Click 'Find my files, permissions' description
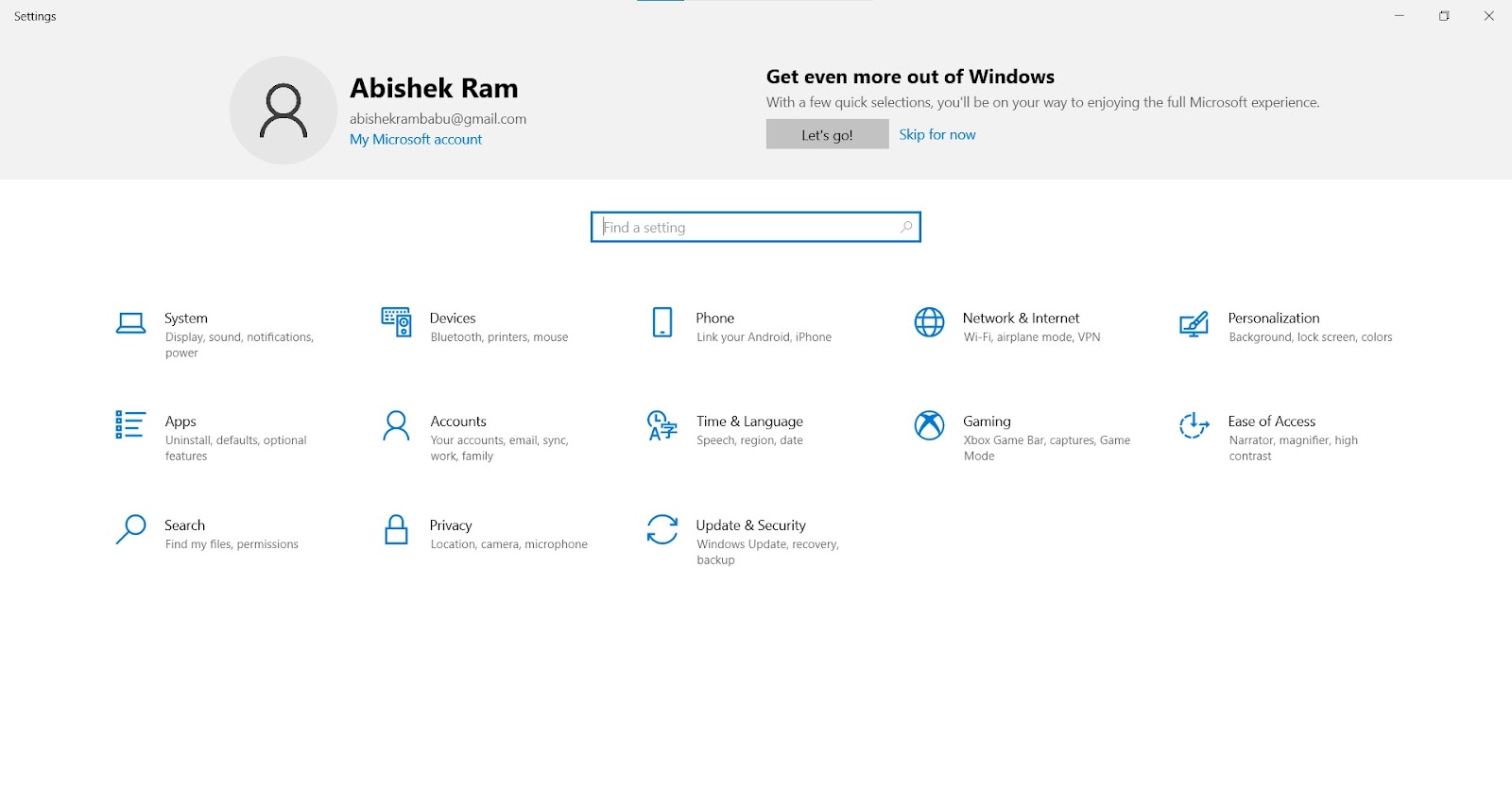The image size is (1512, 809). coord(232,544)
